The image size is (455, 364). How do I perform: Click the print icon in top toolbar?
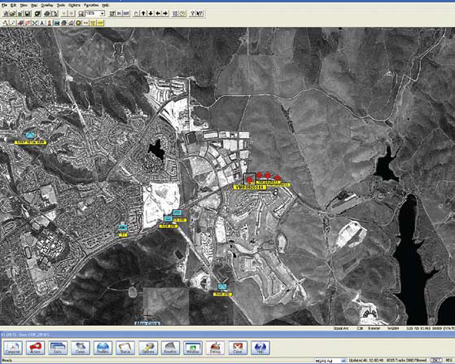47,13
